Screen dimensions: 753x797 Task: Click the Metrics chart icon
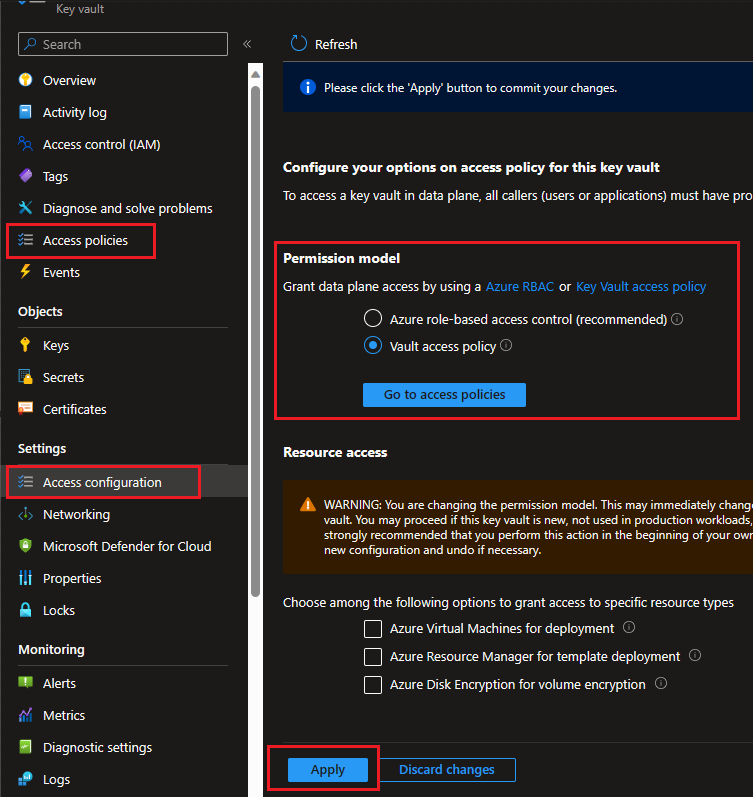(25, 715)
